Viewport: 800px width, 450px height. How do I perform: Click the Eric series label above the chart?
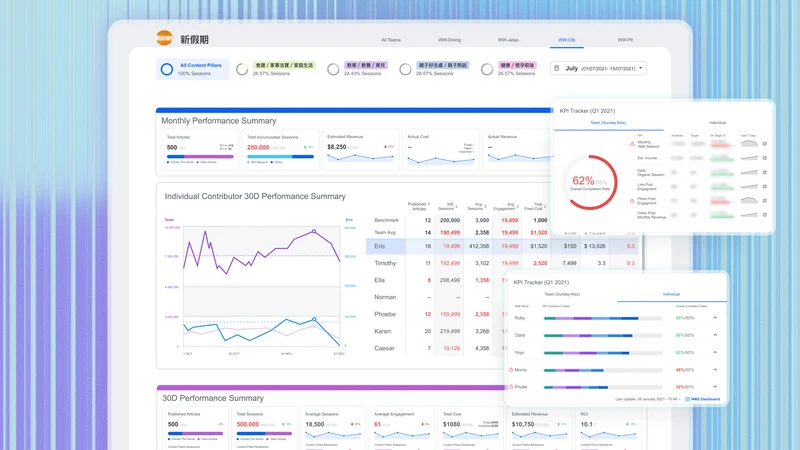[349, 220]
